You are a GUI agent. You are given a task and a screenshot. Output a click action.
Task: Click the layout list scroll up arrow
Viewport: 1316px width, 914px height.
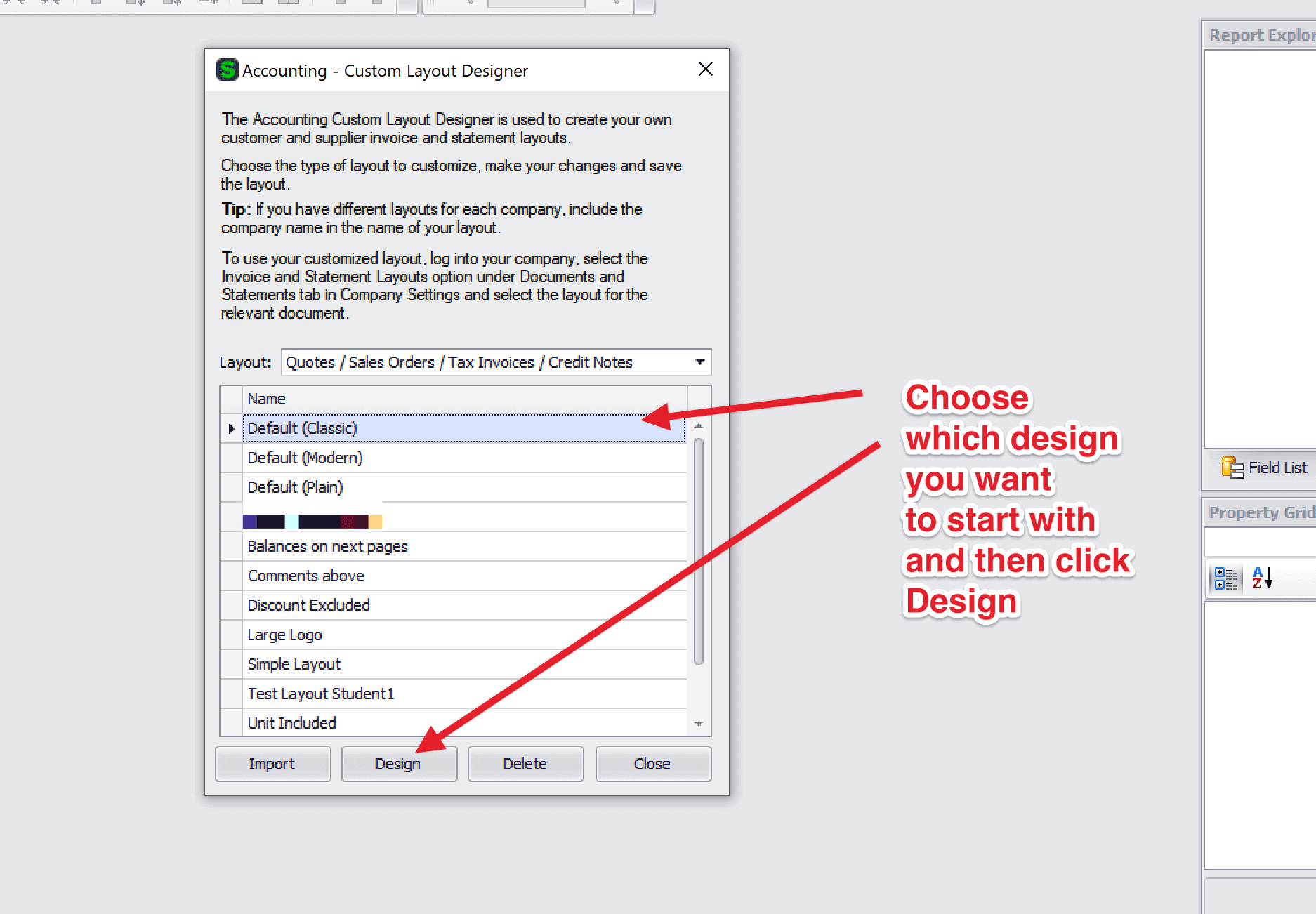(699, 426)
